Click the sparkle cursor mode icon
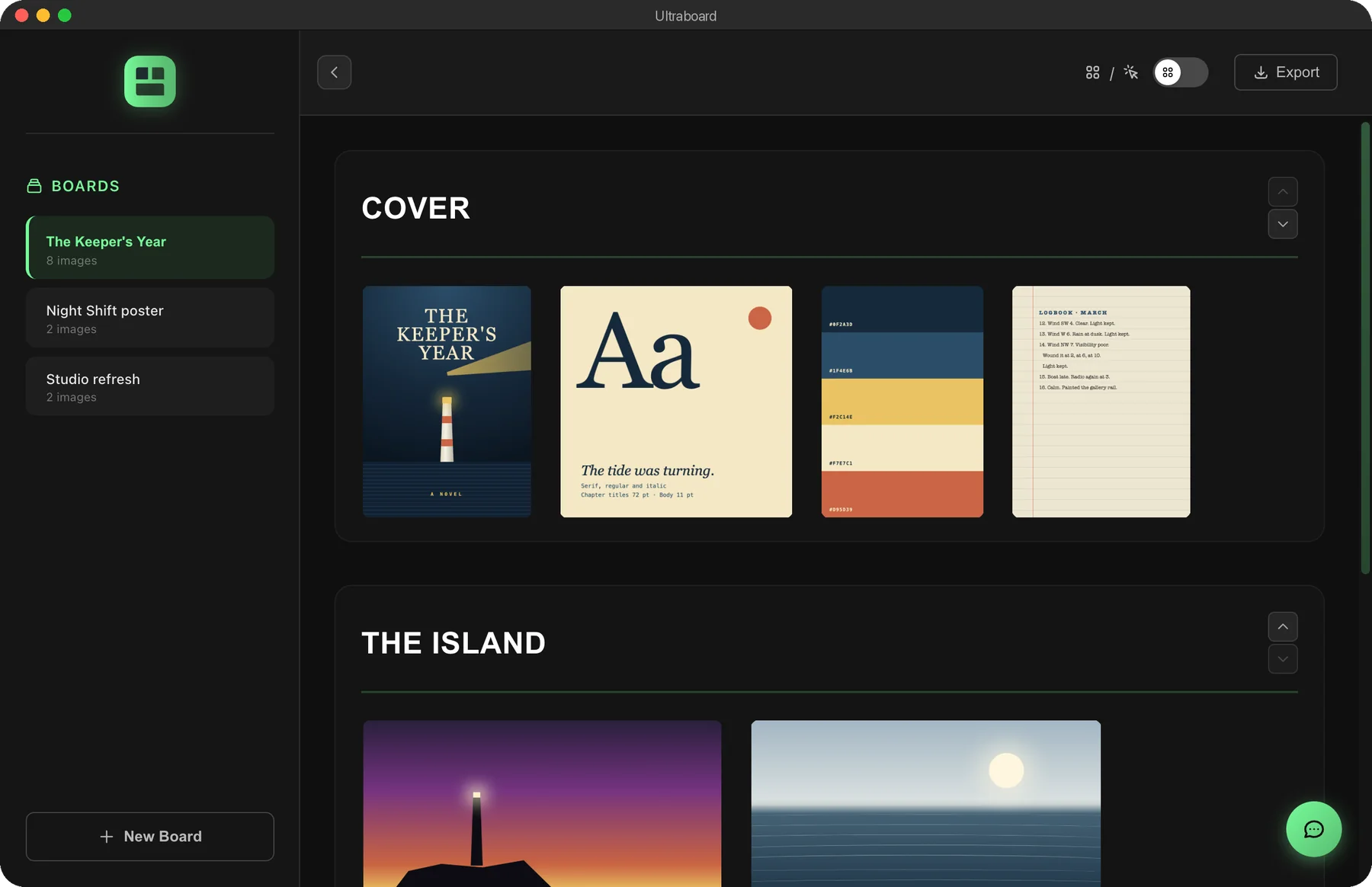Image resolution: width=1372 pixels, height=887 pixels. [x=1131, y=72]
